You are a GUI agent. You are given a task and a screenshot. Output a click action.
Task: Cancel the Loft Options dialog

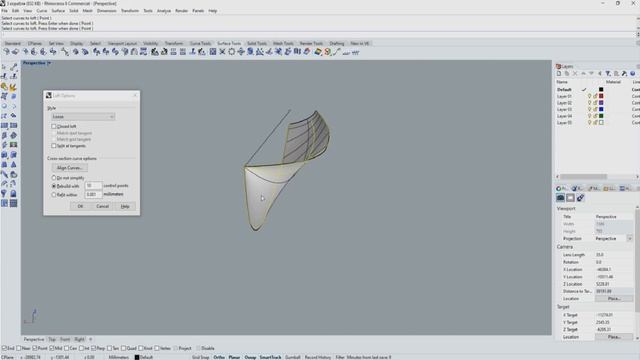coord(102,207)
